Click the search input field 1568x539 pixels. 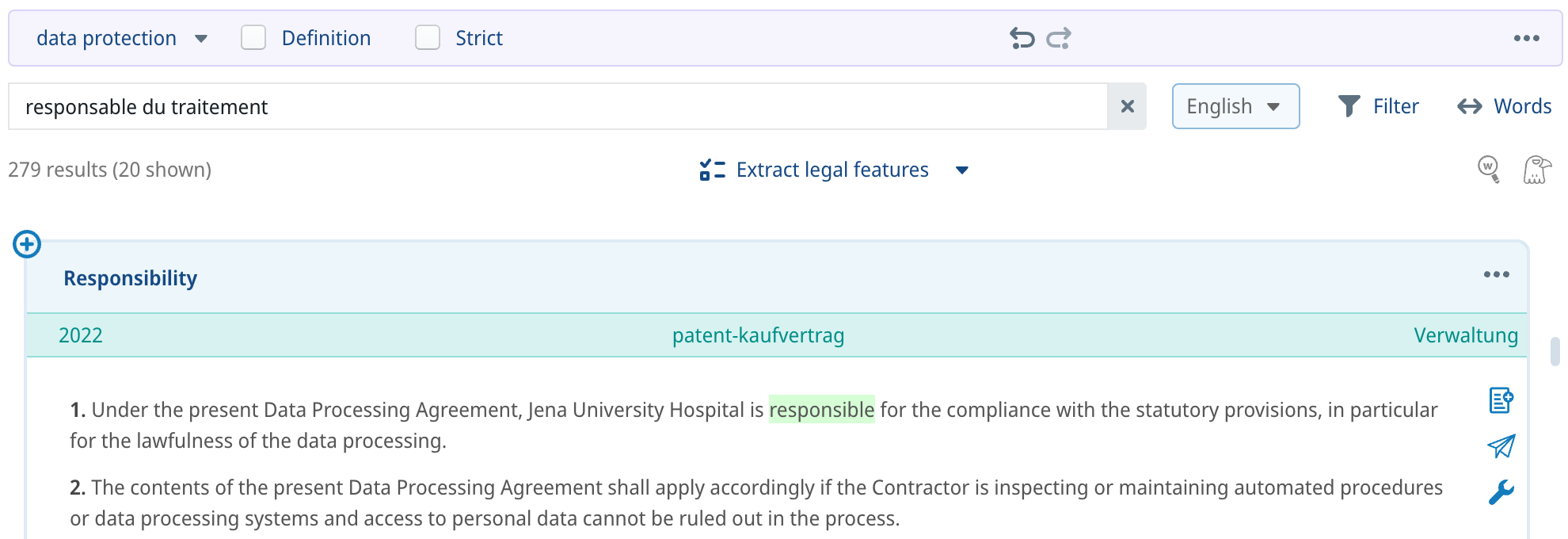click(554, 106)
